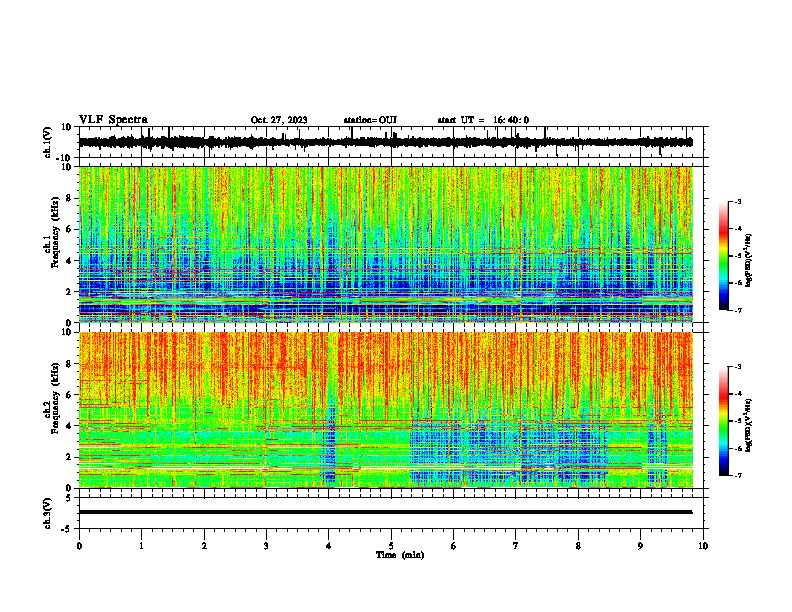Image resolution: width=792 pixels, height=612 pixels.
Task: Click the ch.1 voltage waveform trace
Action: click(x=385, y=142)
